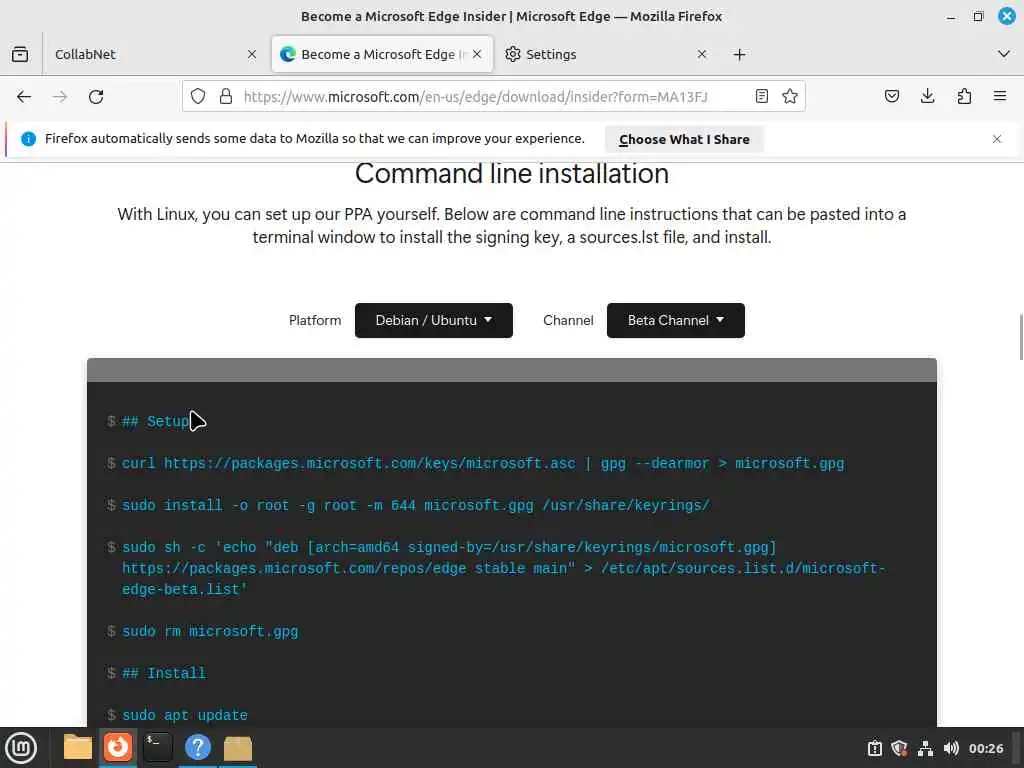
Task: Click the ## Install comment line
Action: pos(164,673)
